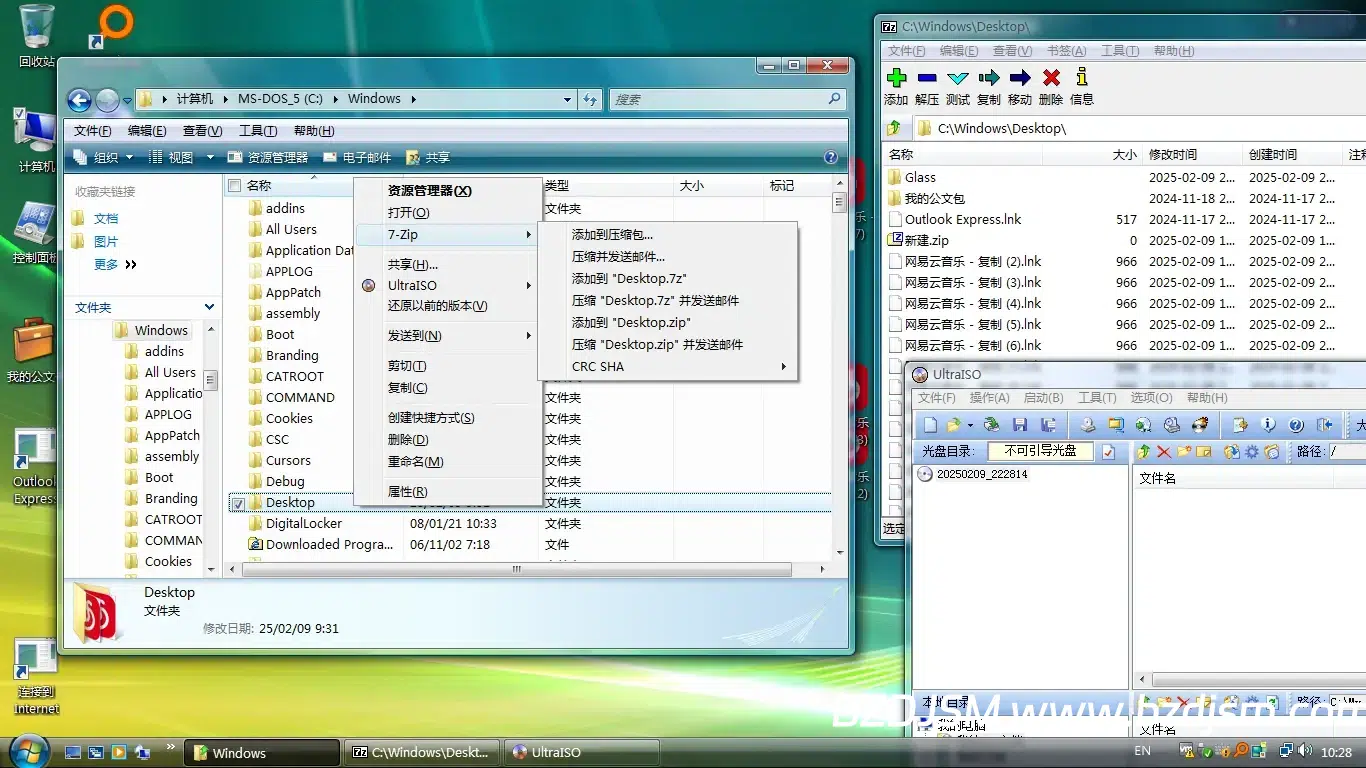
Task: Switch to the UltraISO taskbar button
Action: [x=583, y=752]
